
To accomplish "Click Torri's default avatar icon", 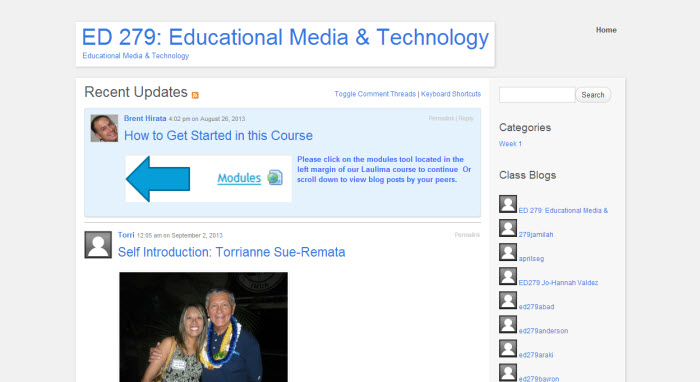I will click(98, 245).
